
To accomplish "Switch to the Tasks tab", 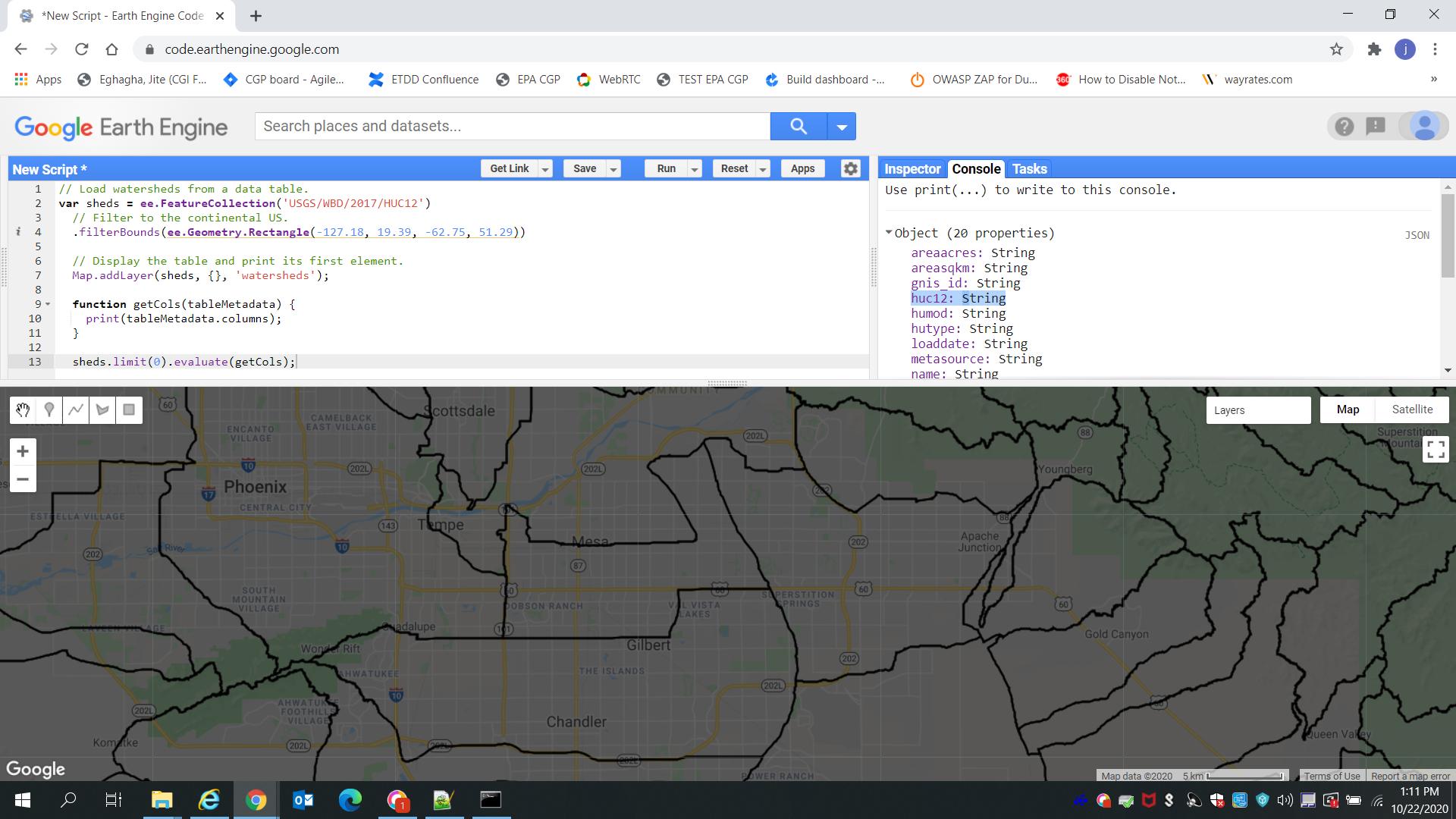I will (1029, 168).
